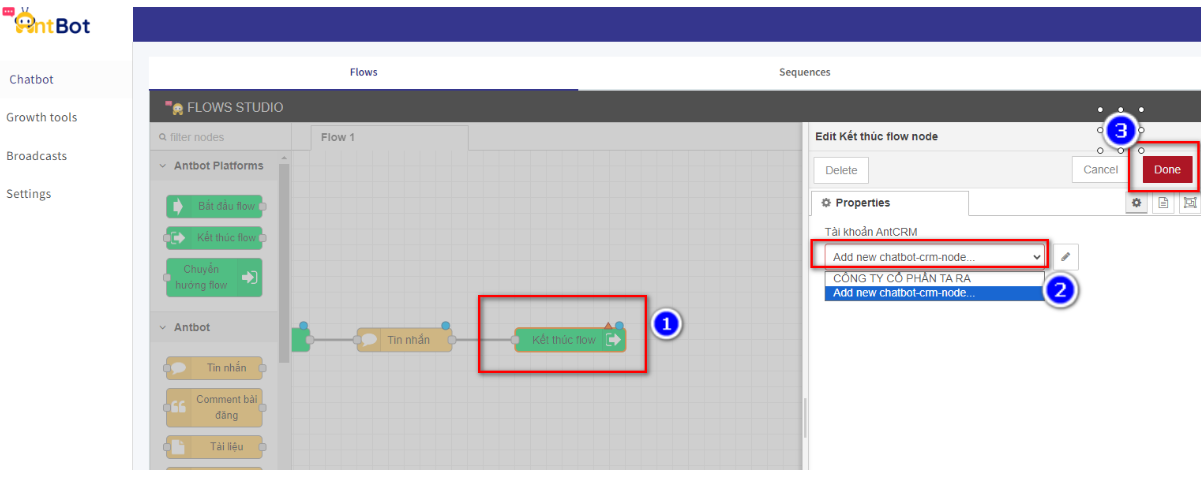Click Cancel in the edit panel
The image size is (1201, 481).
click(1100, 170)
